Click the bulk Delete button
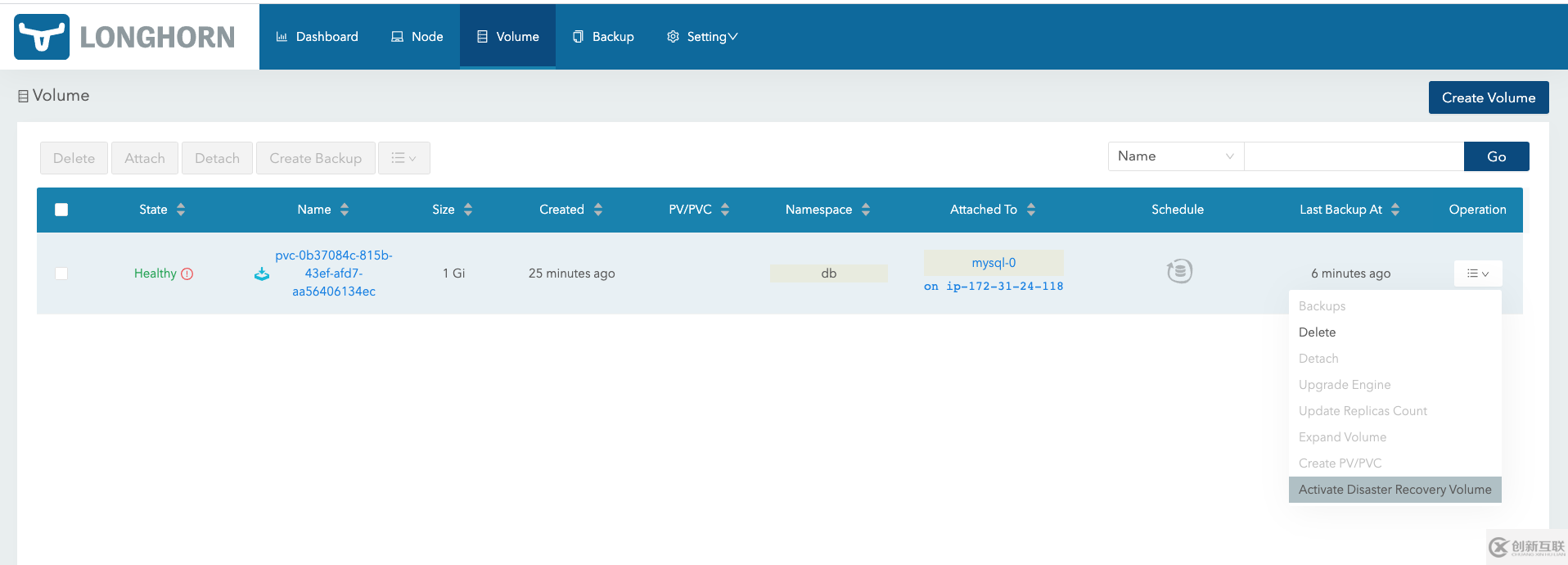 coord(74,158)
